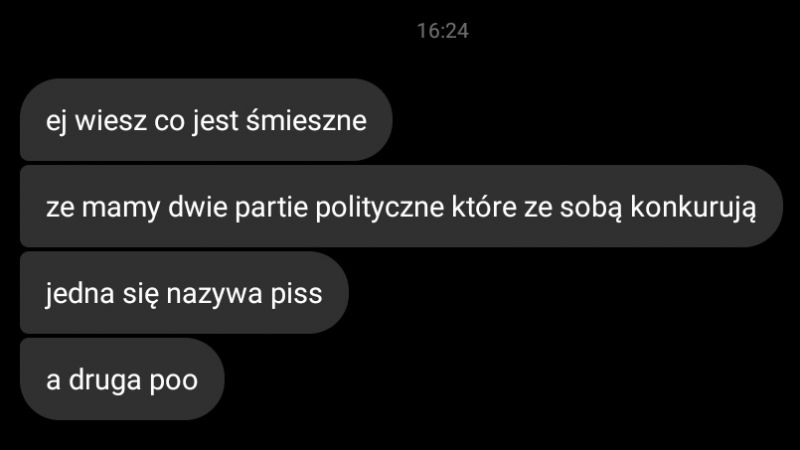Click the word 'konkurują' in second message
Viewport: 800px width, 450px height.
coord(693,208)
